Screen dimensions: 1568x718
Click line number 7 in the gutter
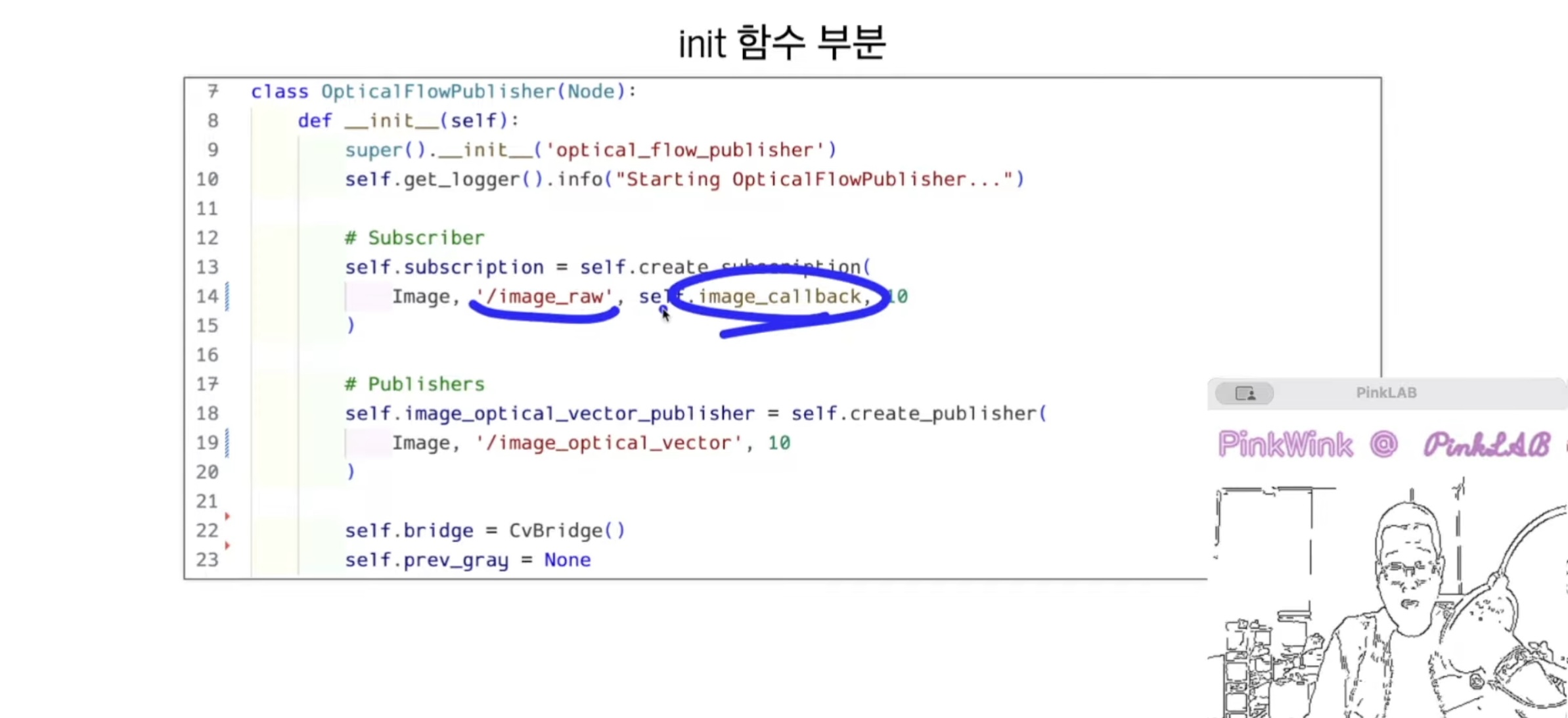tap(212, 91)
